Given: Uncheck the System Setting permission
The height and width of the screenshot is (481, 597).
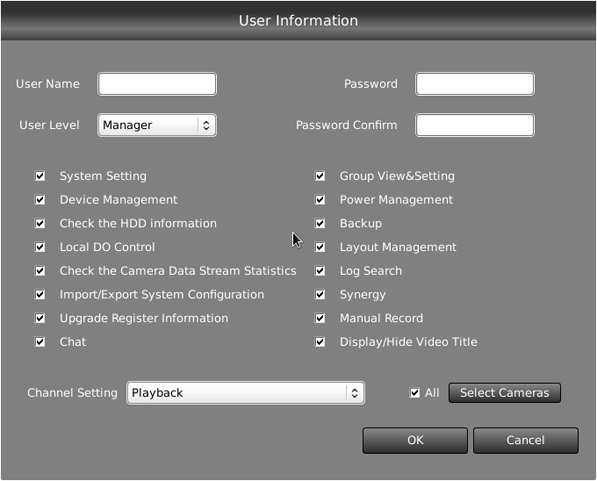Looking at the screenshot, I should [40, 176].
